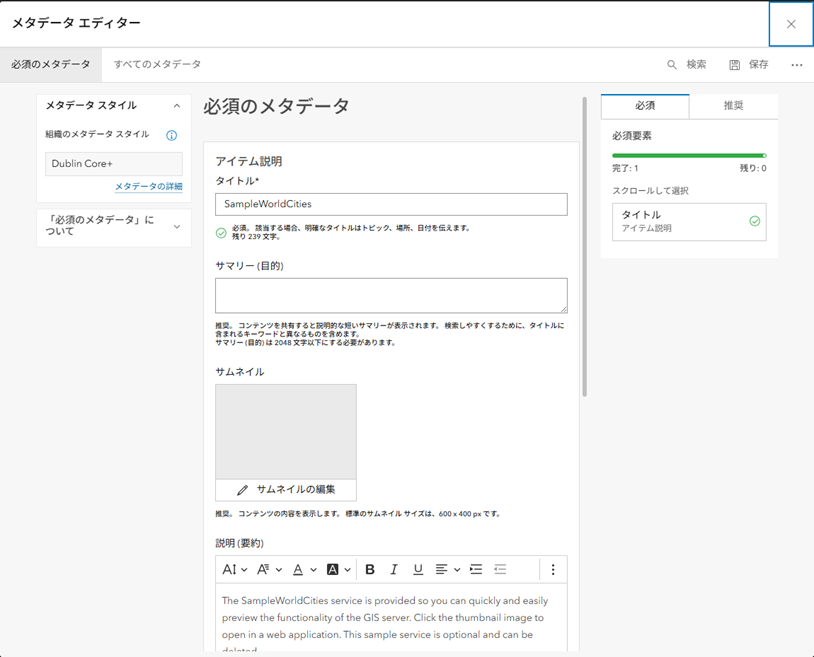Toggle bold formatting

pos(370,569)
